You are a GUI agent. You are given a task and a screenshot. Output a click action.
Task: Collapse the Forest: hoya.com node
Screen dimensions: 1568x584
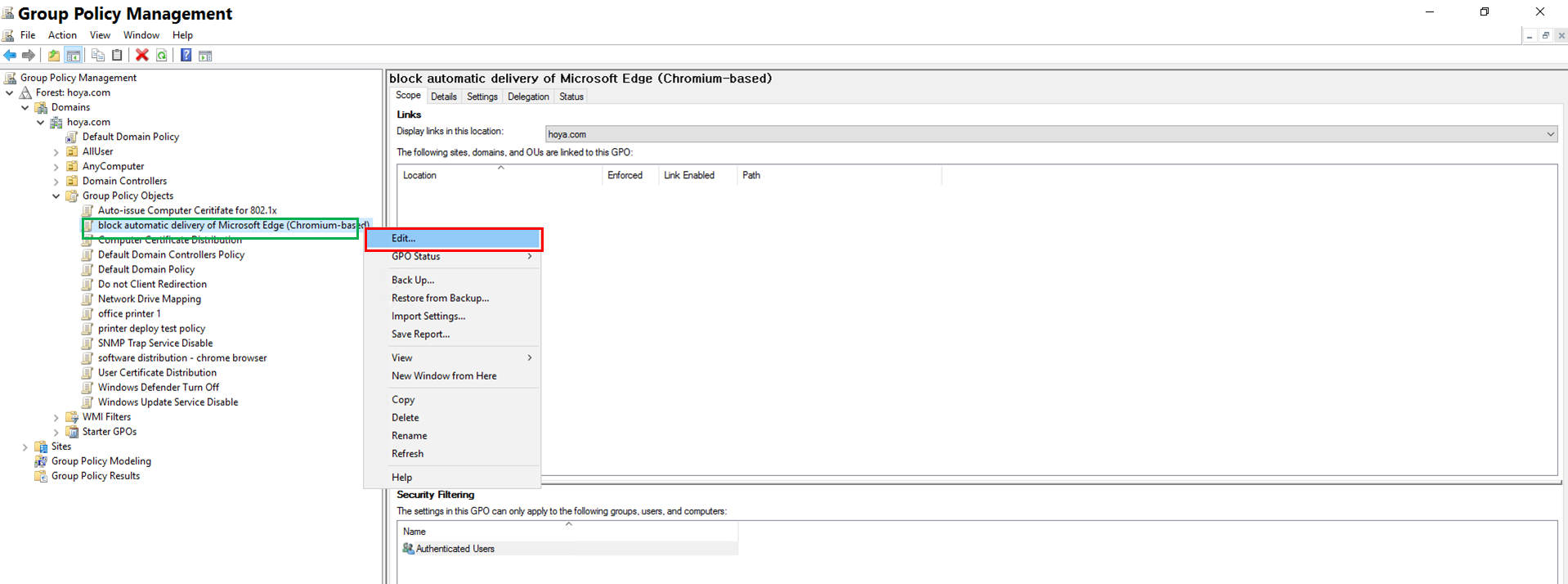pyautogui.click(x=10, y=93)
